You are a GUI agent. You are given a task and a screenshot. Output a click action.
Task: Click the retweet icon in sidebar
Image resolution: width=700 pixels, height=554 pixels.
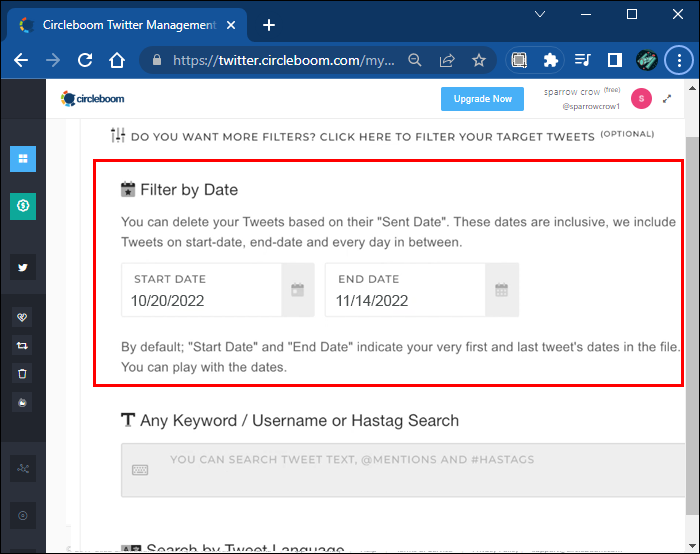[x=22, y=345]
